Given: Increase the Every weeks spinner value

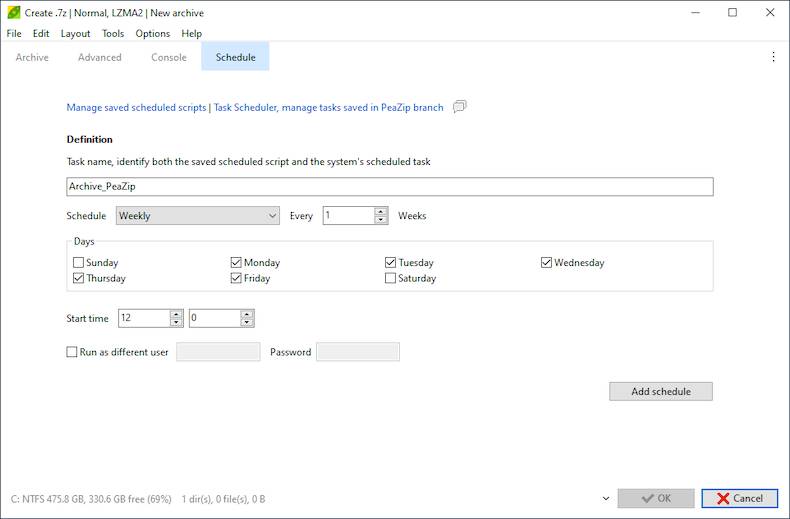Looking at the screenshot, I should (381, 211).
